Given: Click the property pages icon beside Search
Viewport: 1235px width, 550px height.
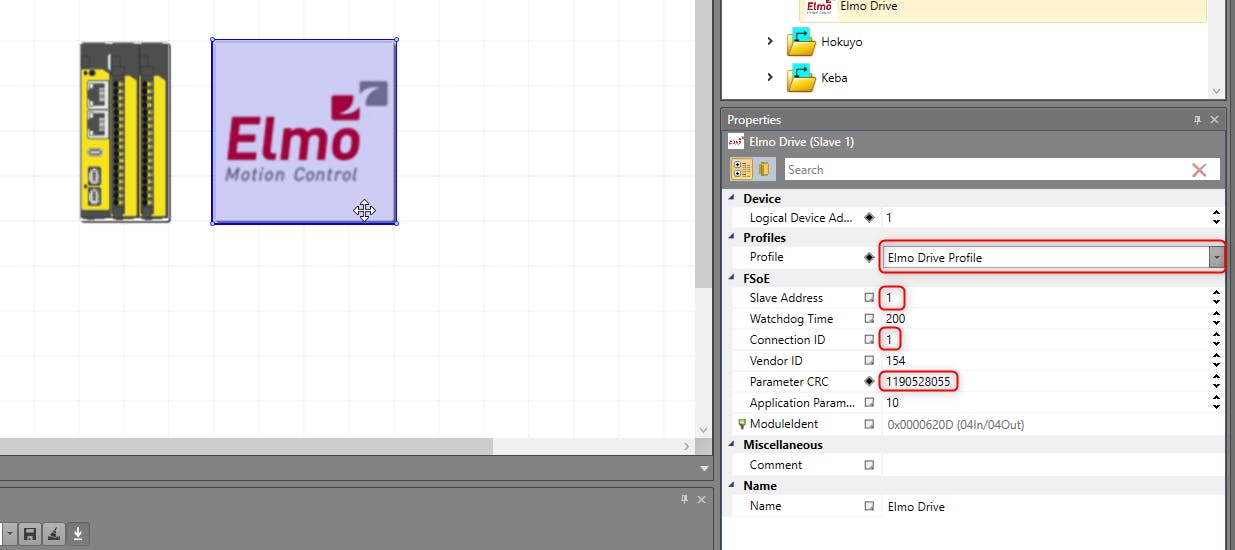Looking at the screenshot, I should 765,169.
